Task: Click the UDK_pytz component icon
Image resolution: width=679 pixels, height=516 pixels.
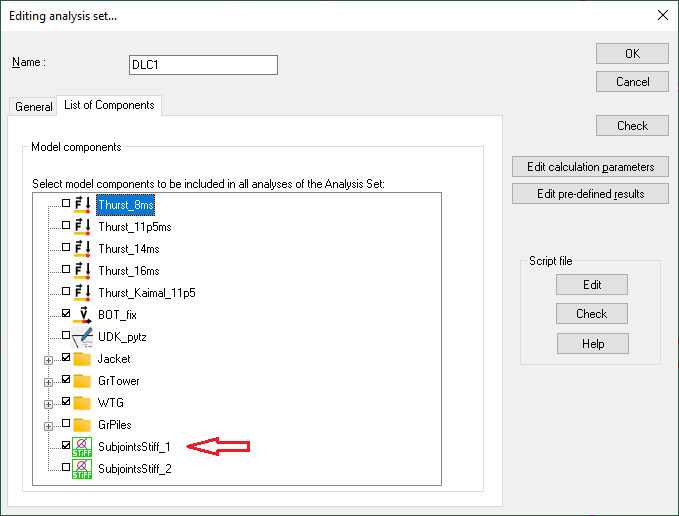Action: pyautogui.click(x=83, y=337)
